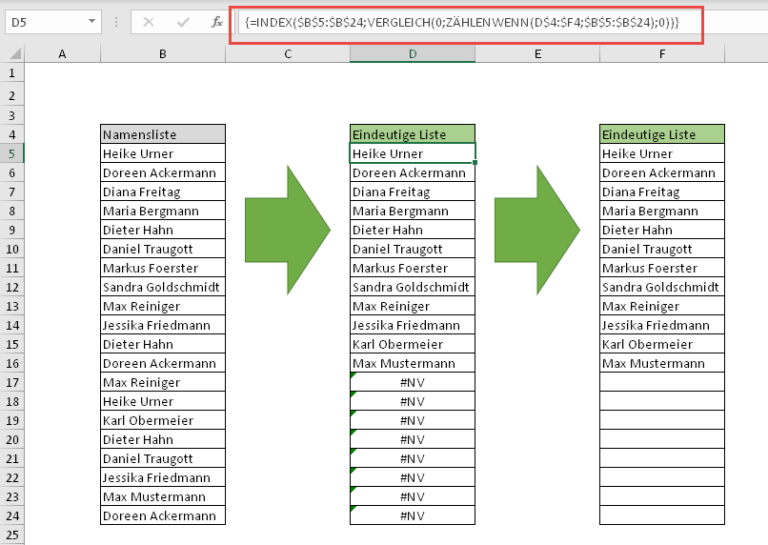Click the Eindeutige Liste header in column D
Screen dimensions: 768x545
pyautogui.click(x=412, y=135)
